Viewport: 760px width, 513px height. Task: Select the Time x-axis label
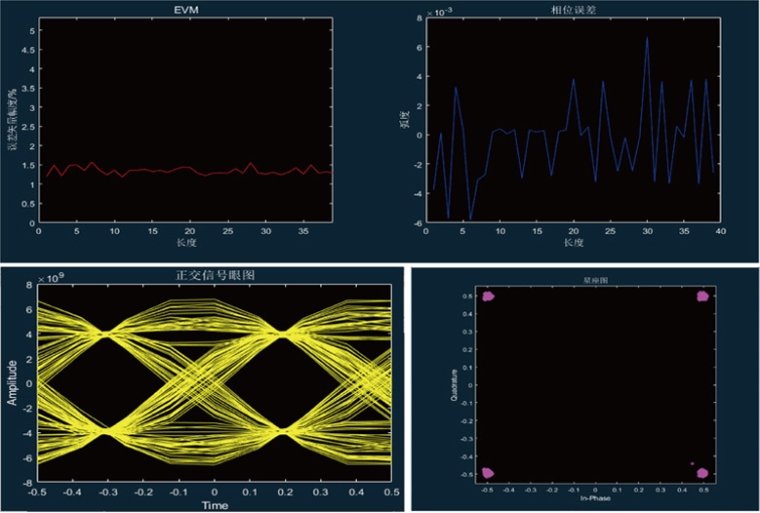214,506
